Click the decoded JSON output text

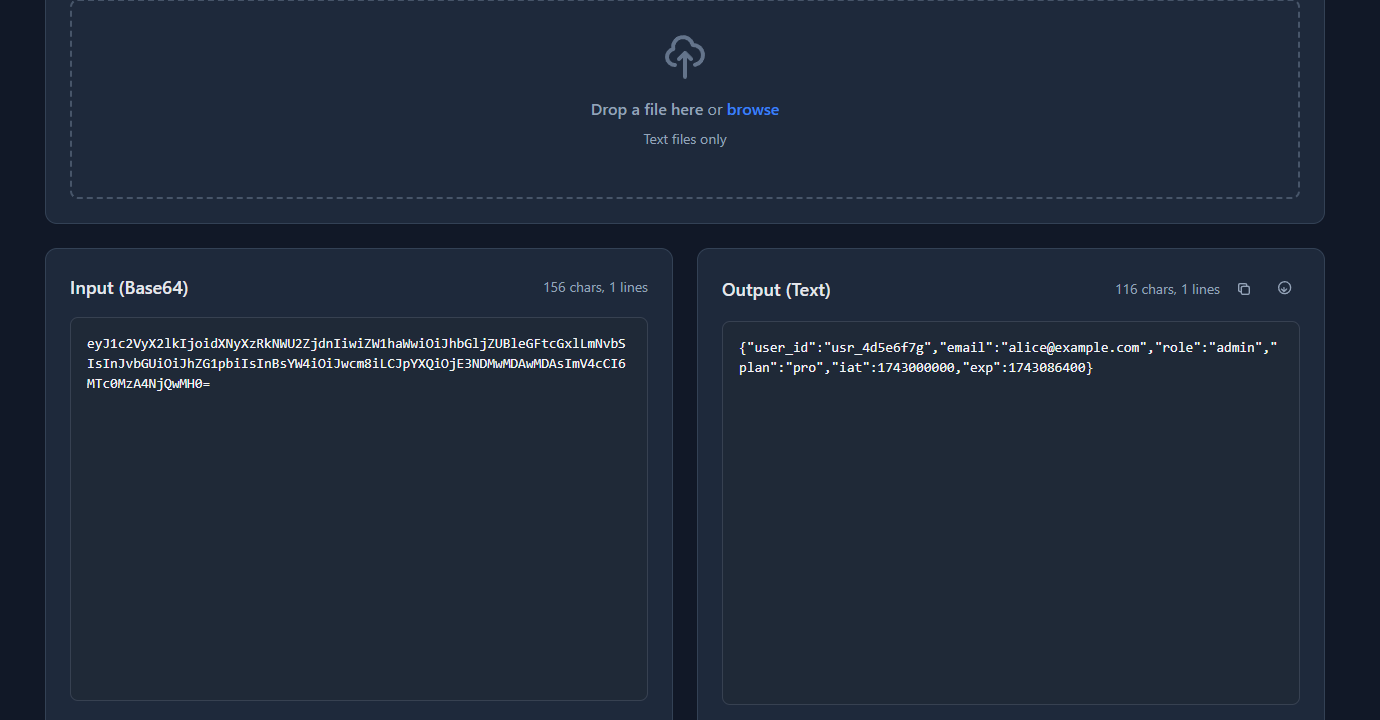coord(1010,357)
